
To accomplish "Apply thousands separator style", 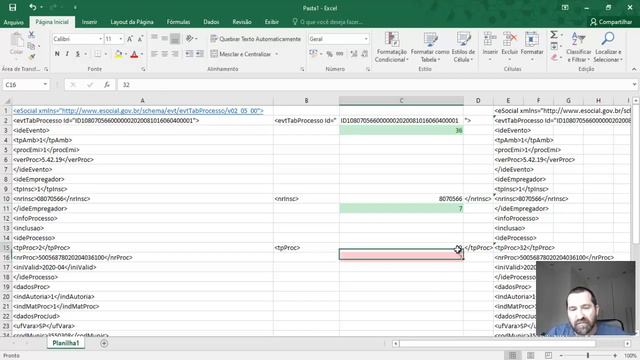I will [340, 54].
